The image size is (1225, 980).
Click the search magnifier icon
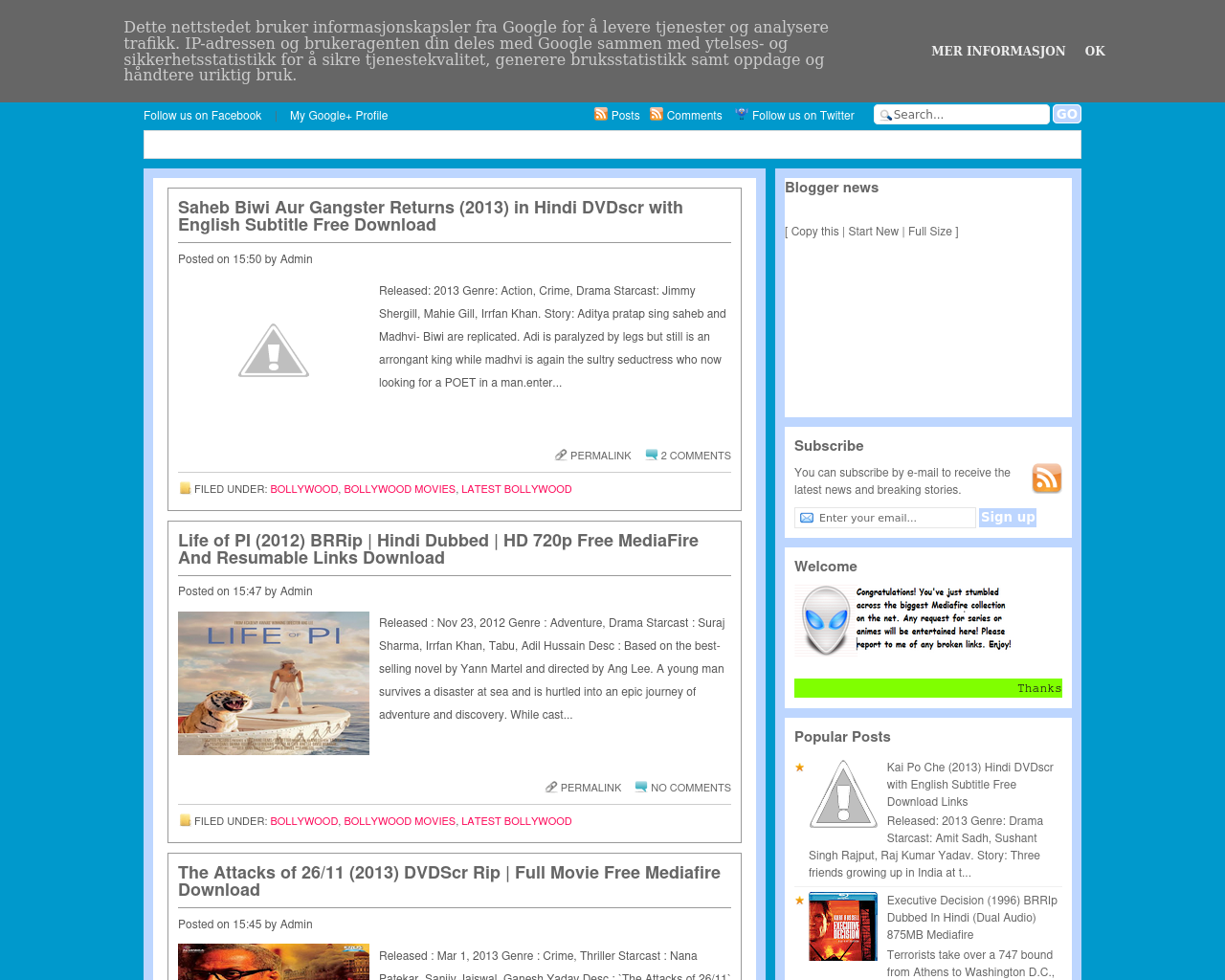coord(885,115)
